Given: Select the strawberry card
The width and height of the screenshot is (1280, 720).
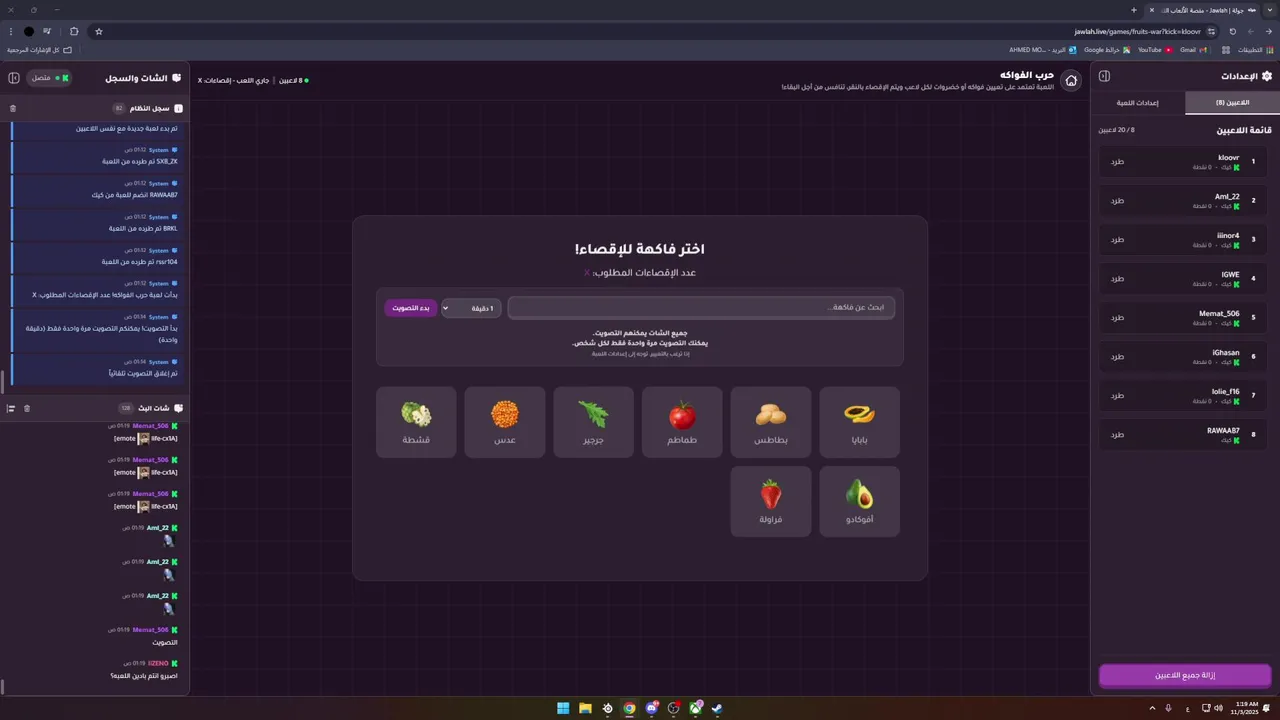Looking at the screenshot, I should coord(771,501).
